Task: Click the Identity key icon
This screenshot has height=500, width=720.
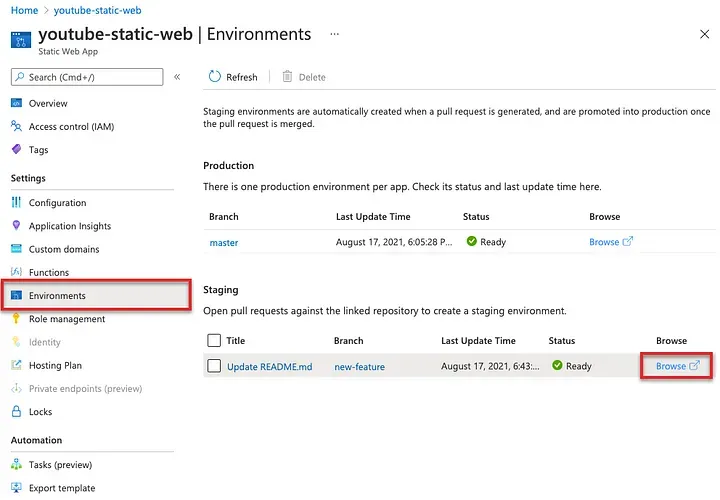Action: pos(17,342)
